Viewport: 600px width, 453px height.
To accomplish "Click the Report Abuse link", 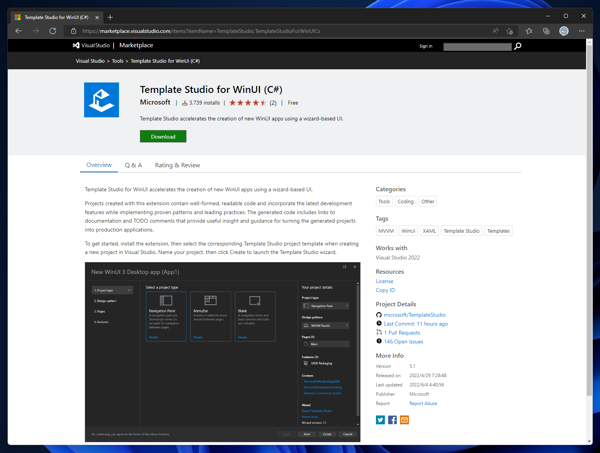I will (x=423, y=403).
